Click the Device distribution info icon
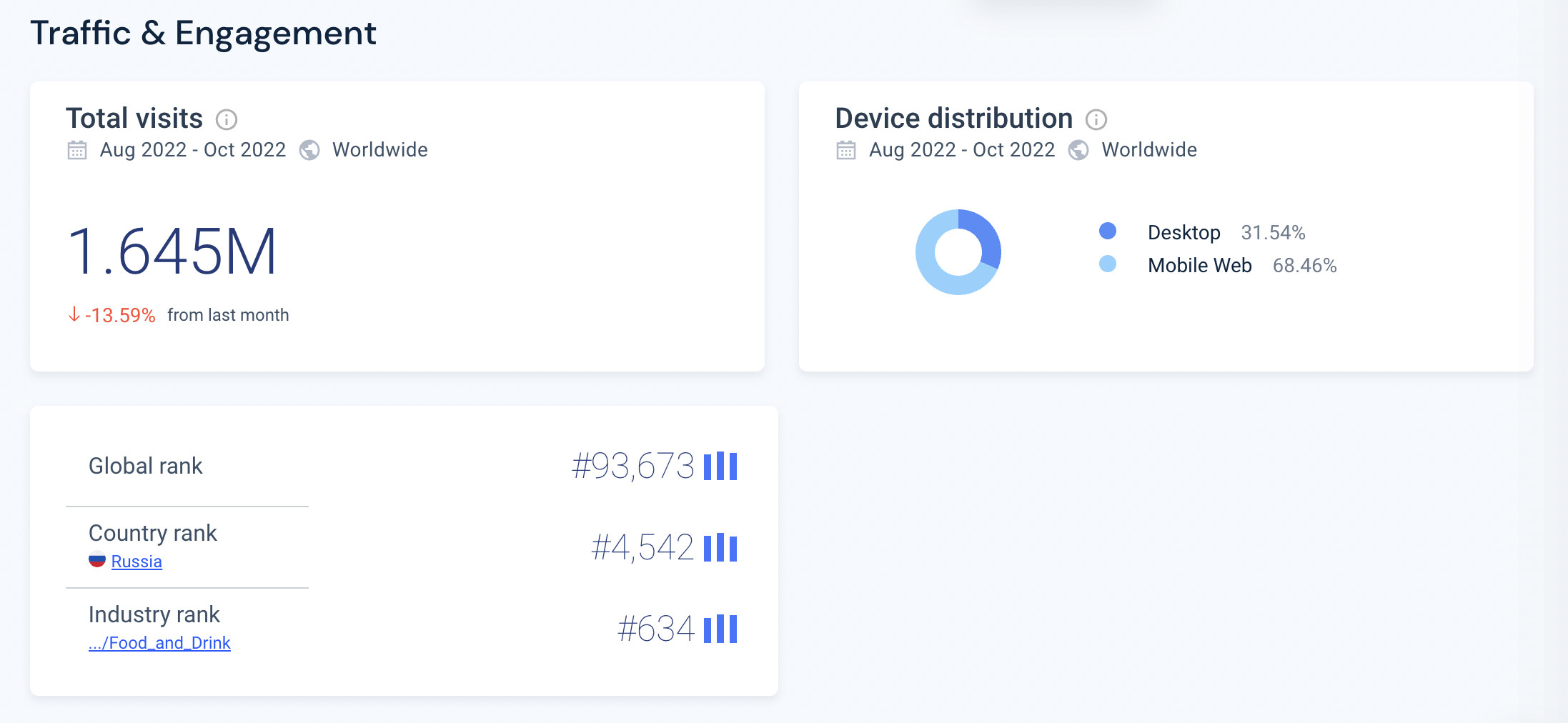The height and width of the screenshot is (723, 1568). tap(1096, 119)
